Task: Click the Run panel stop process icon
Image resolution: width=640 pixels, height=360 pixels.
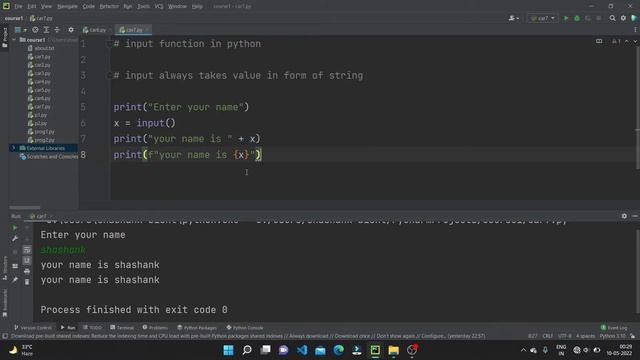Action: click(x=15, y=252)
